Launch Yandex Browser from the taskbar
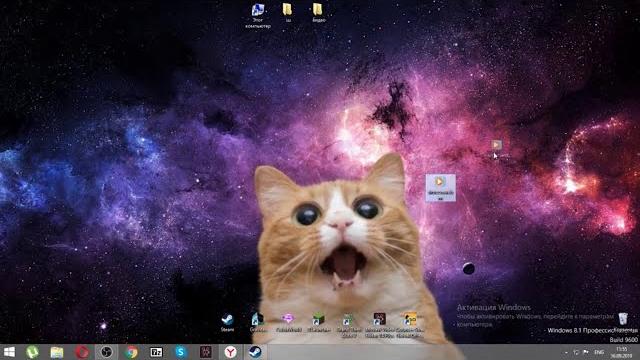Viewport: 640px width, 360px height. [x=231, y=352]
